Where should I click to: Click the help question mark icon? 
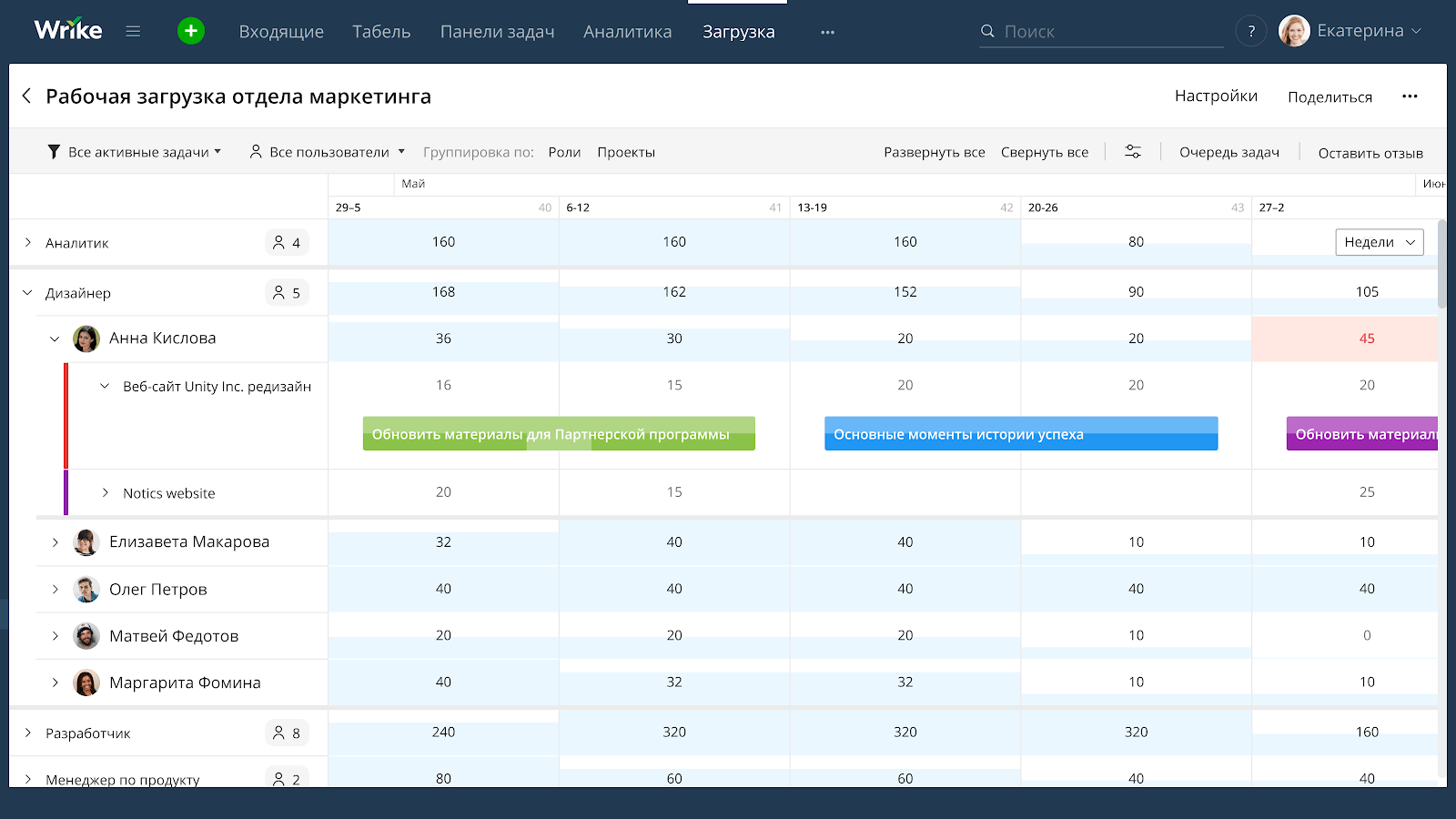point(1251,31)
